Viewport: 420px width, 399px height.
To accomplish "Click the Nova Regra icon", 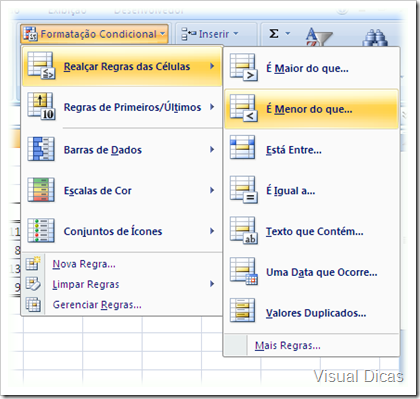I will click(33, 263).
